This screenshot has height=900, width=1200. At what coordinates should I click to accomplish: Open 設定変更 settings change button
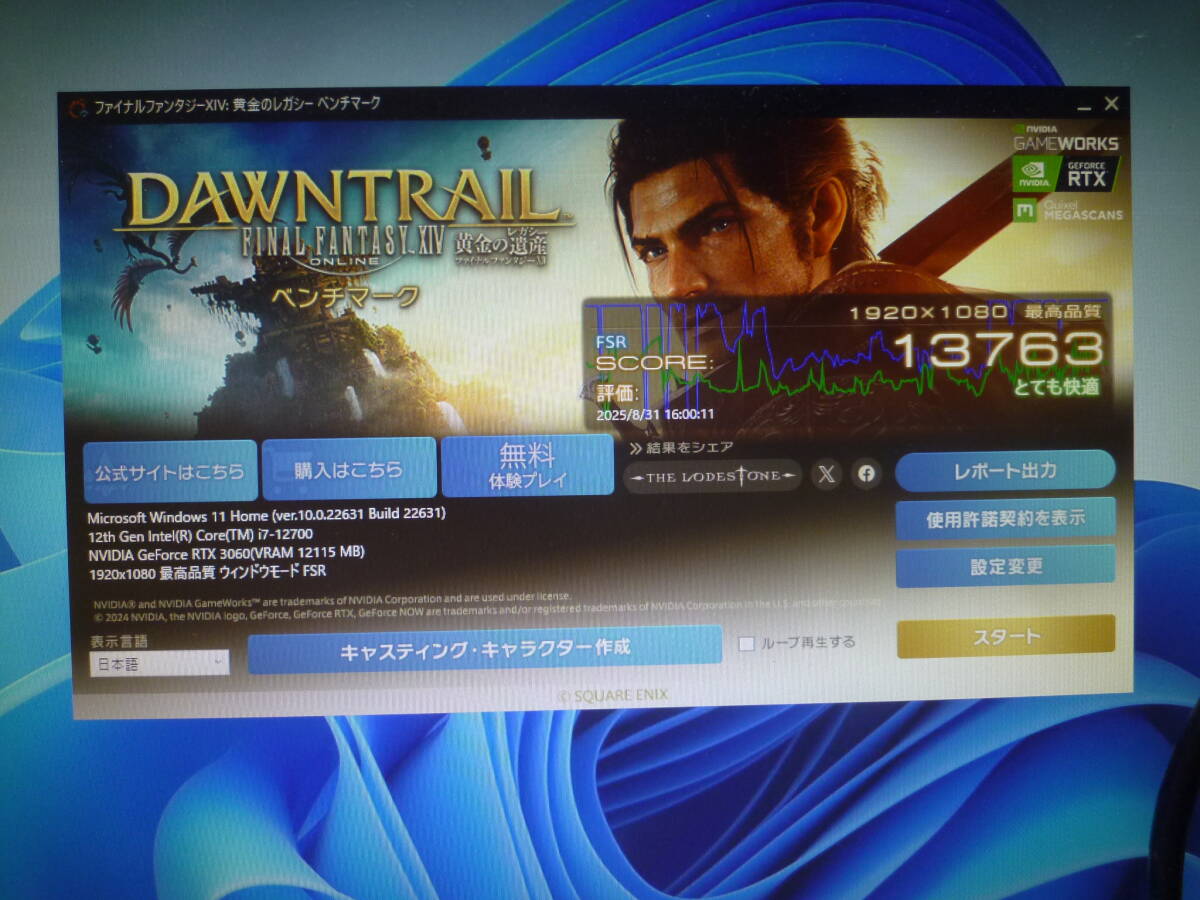(1005, 566)
